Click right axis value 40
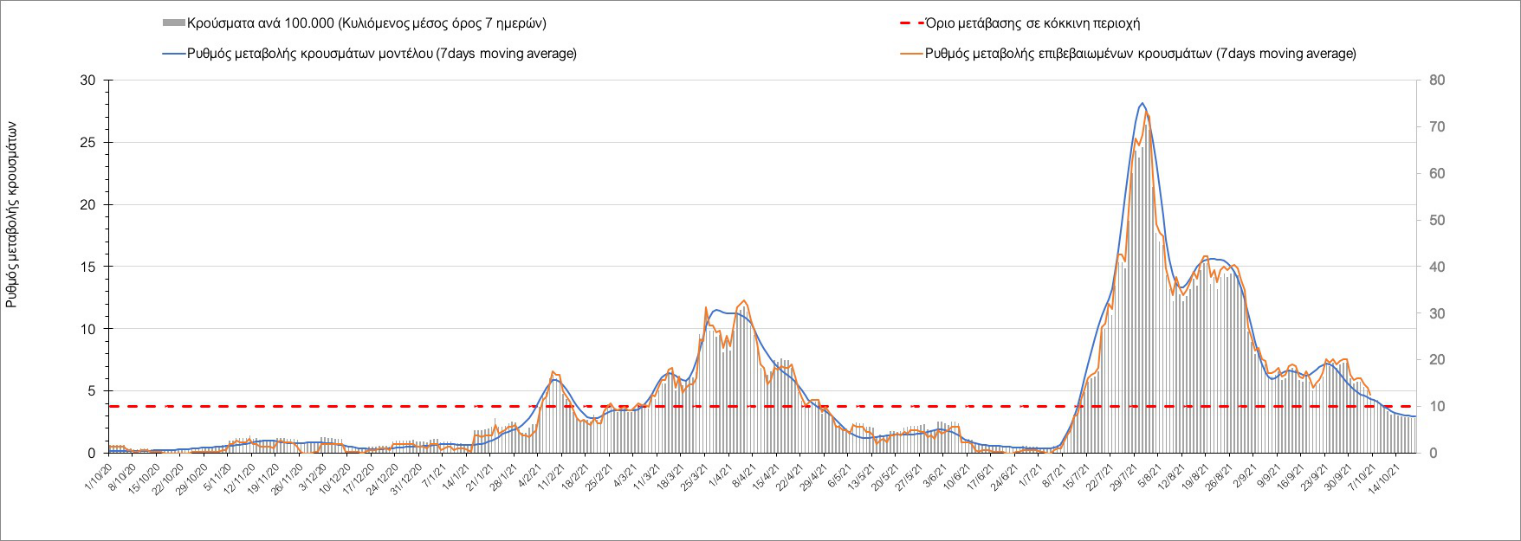This screenshot has height=541, width=1521. [1437, 267]
